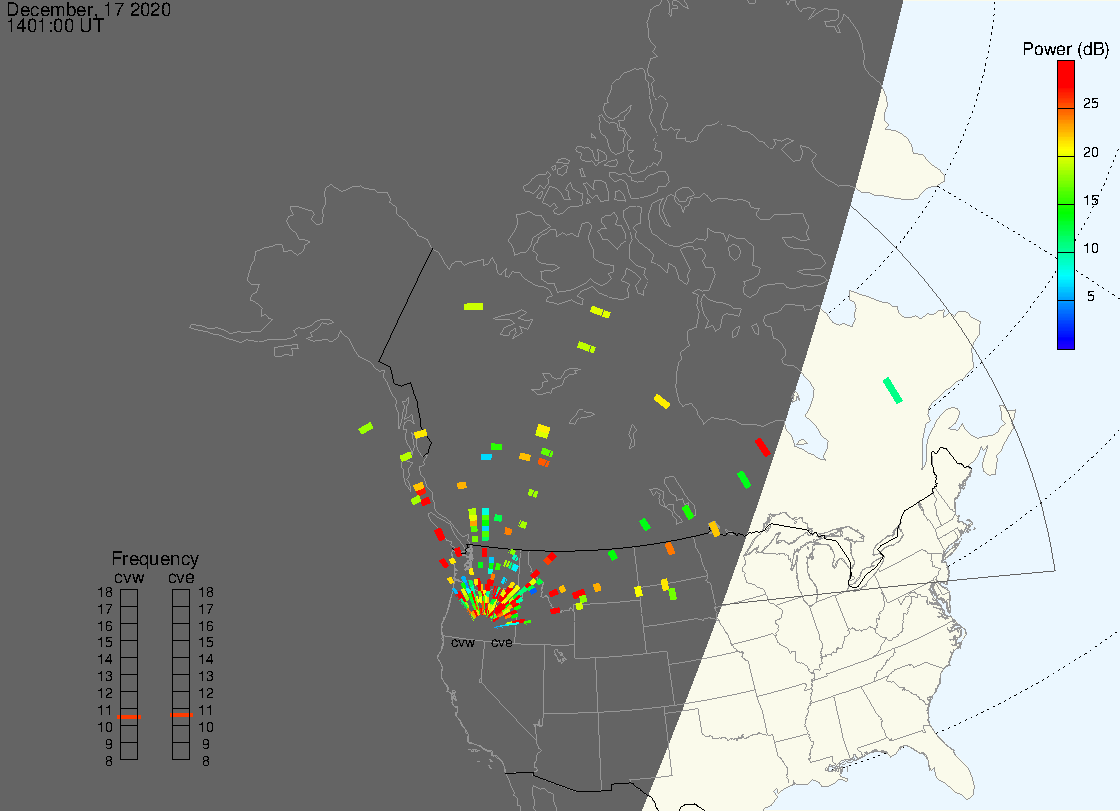This screenshot has width=1120, height=811.
Task: Click the 25 tick label on the Power scale
Action: tap(1091, 104)
